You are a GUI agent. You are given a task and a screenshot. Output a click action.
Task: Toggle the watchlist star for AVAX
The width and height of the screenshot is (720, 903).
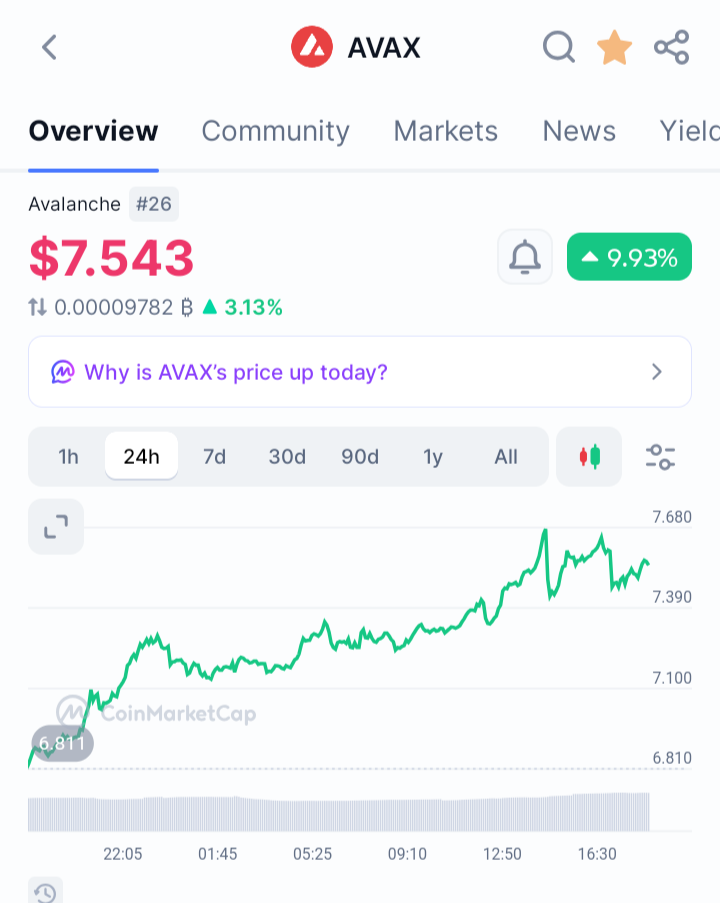[615, 47]
